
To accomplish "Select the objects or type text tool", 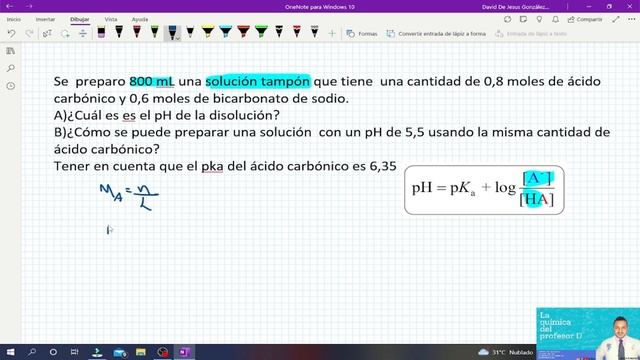I will [47, 33].
